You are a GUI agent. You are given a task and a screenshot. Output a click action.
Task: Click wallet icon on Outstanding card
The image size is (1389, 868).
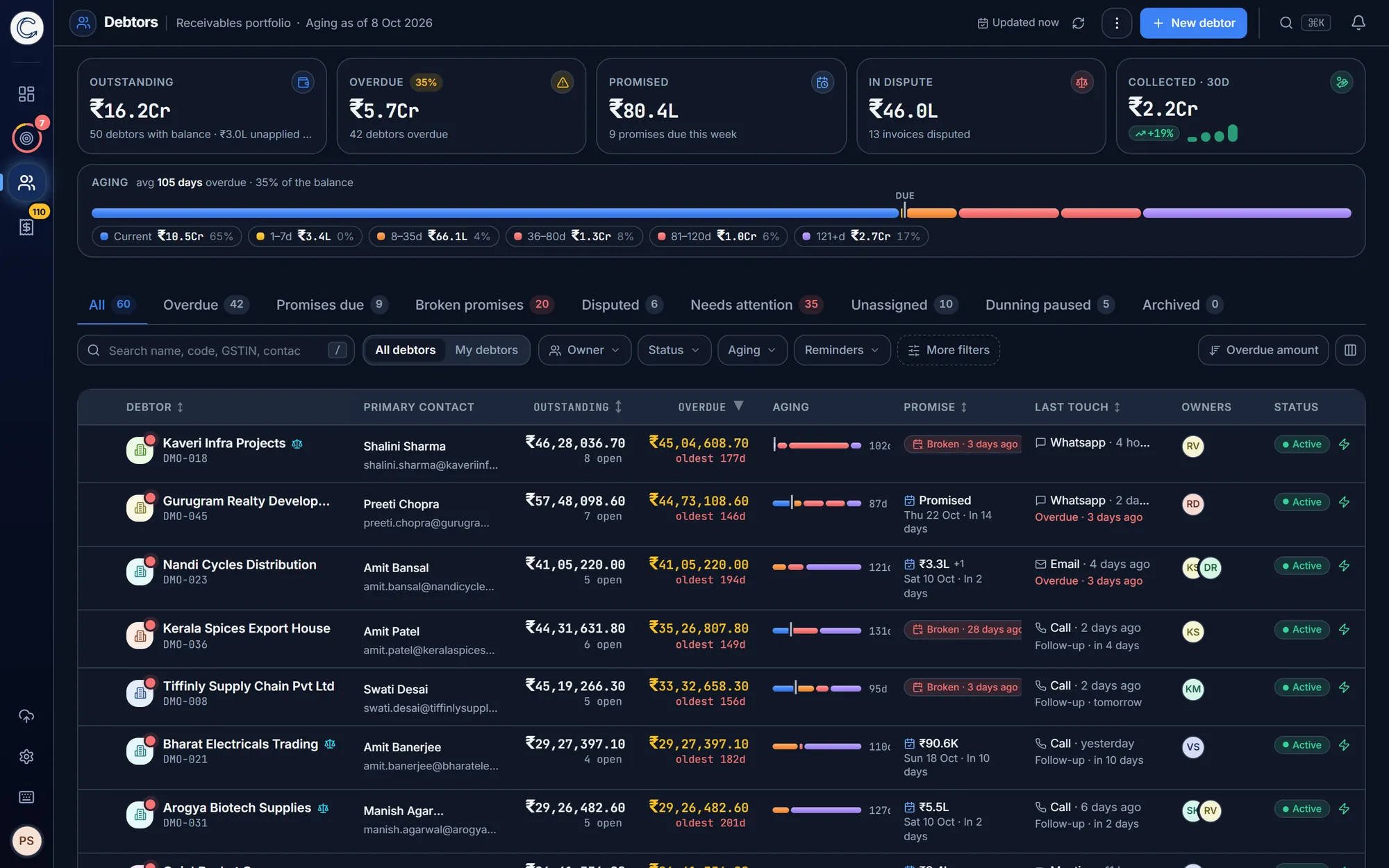coord(303,82)
